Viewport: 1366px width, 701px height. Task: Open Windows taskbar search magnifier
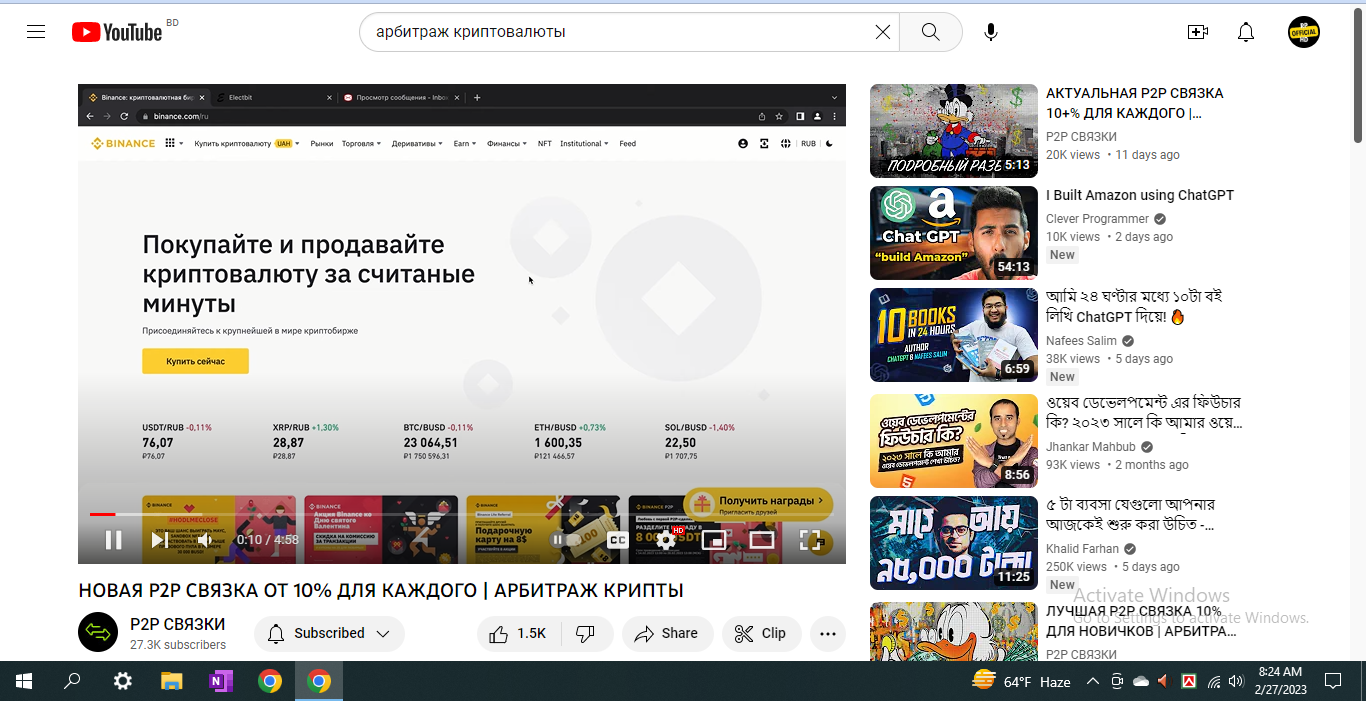[72, 681]
